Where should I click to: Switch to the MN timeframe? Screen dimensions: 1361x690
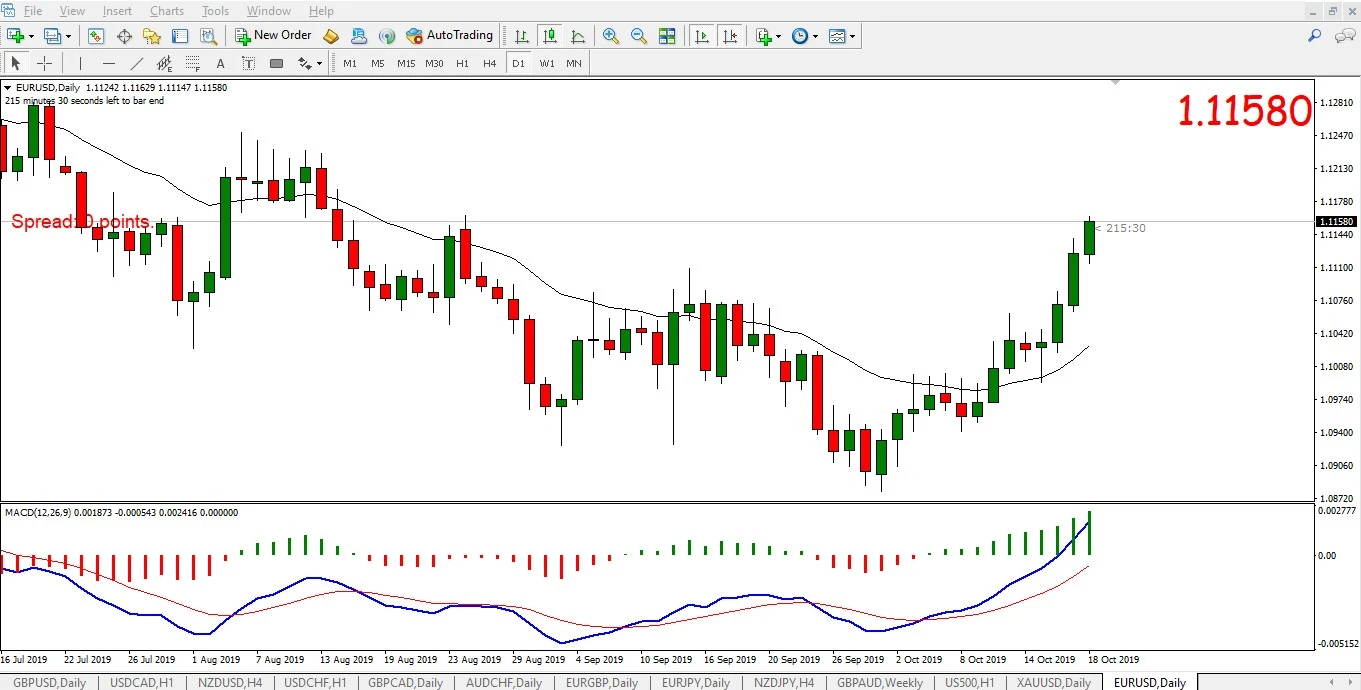click(x=574, y=63)
